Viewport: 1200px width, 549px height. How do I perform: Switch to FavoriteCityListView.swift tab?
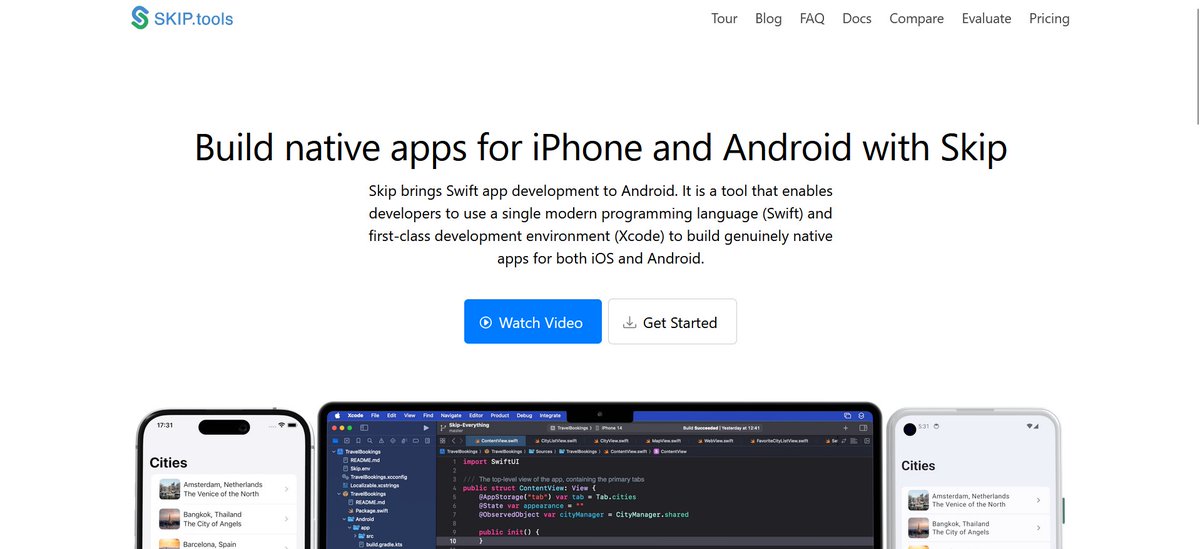(x=780, y=440)
